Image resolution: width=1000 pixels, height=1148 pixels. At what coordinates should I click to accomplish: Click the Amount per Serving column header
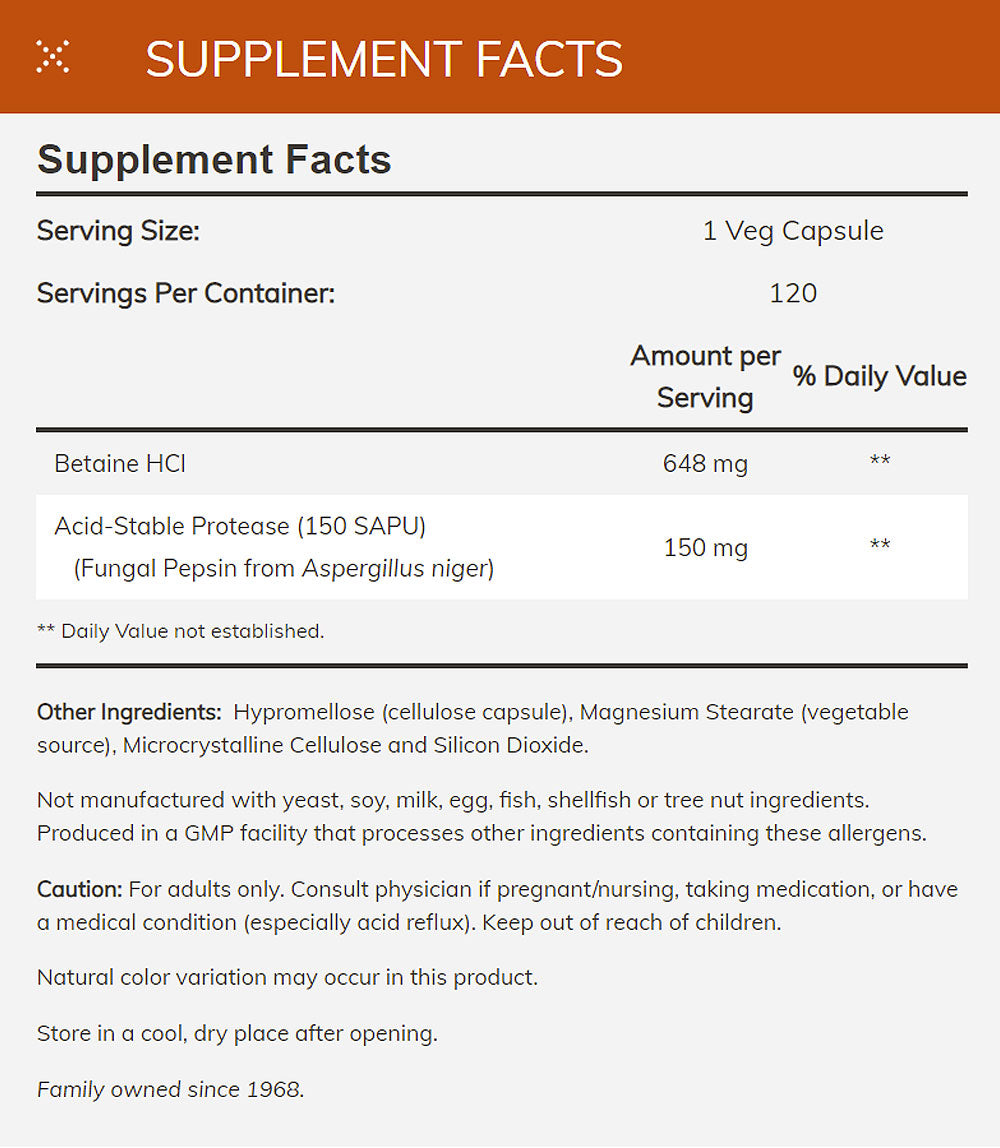(x=705, y=376)
